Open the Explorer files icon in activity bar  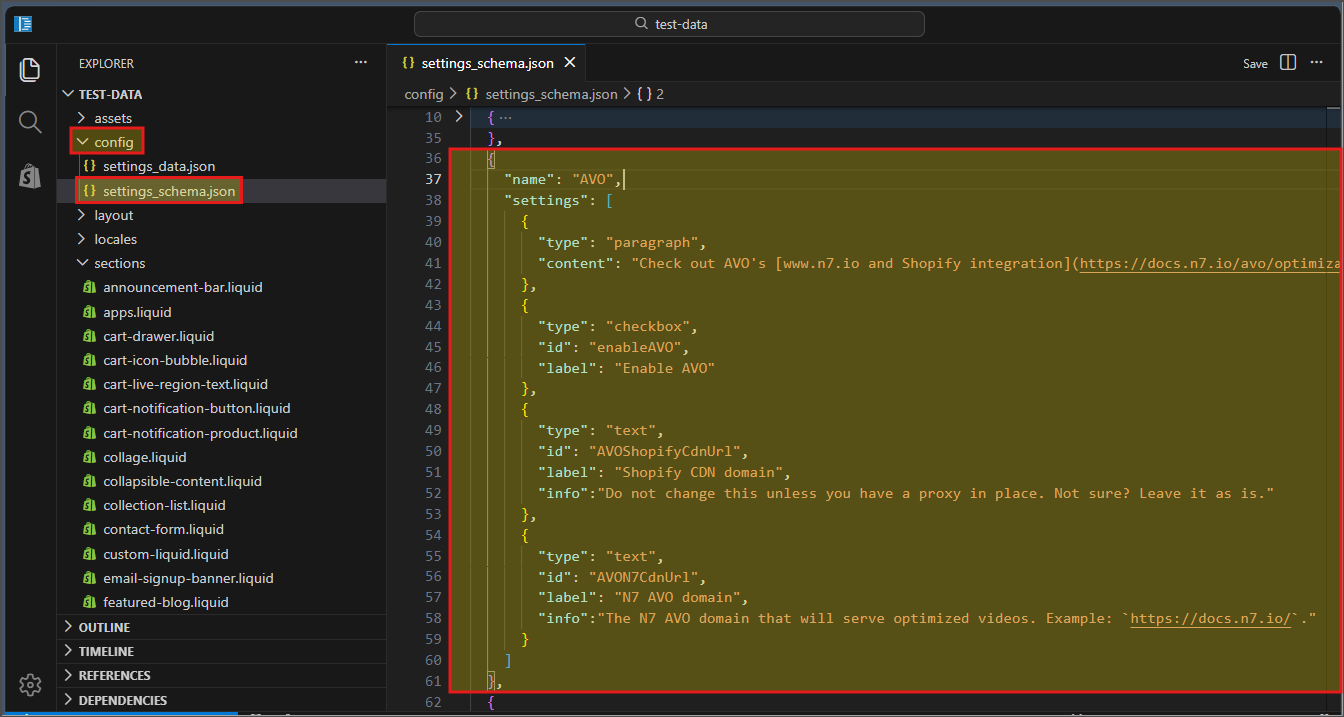click(x=30, y=69)
